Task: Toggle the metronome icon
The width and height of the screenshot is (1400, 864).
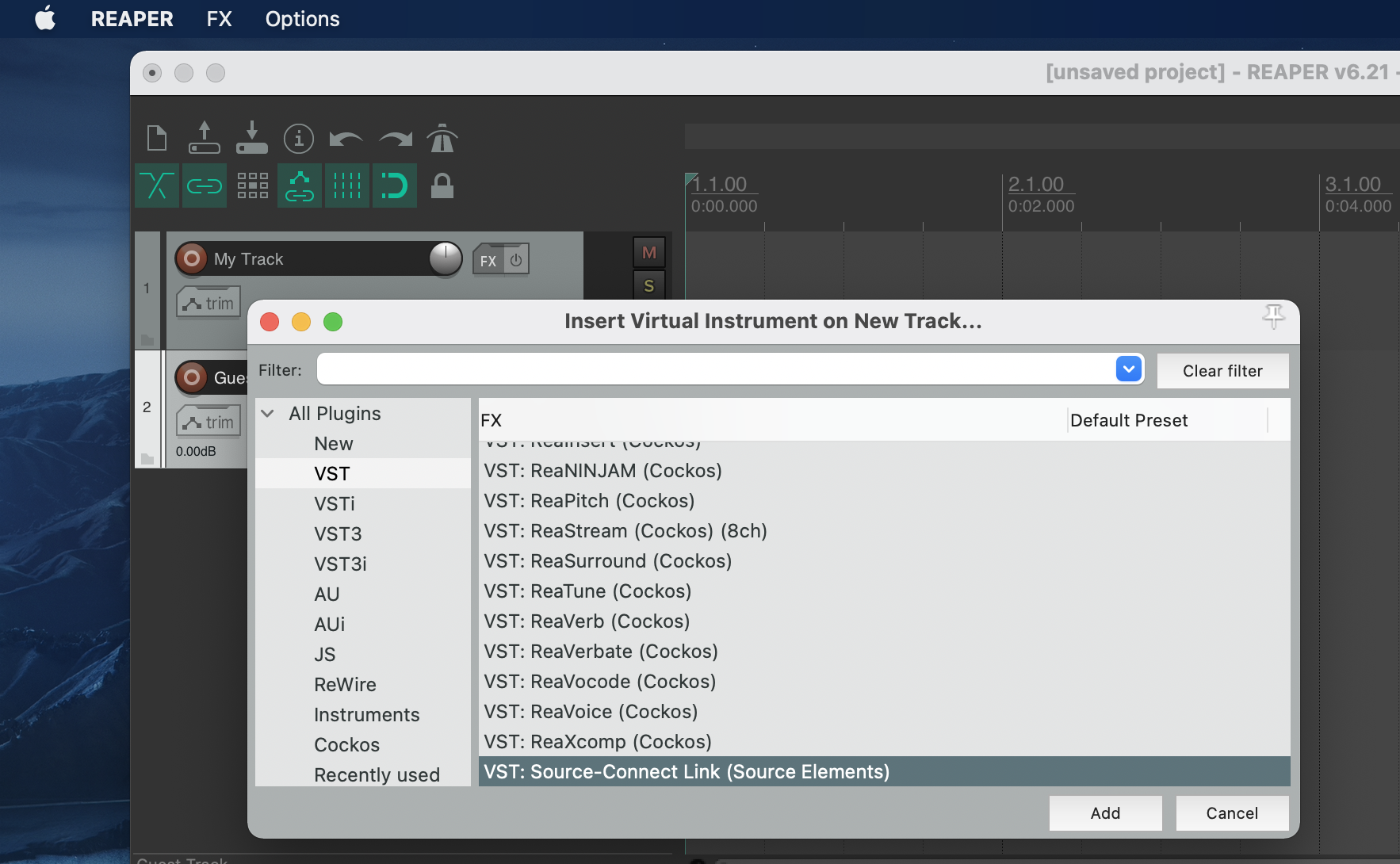Action: point(442,139)
